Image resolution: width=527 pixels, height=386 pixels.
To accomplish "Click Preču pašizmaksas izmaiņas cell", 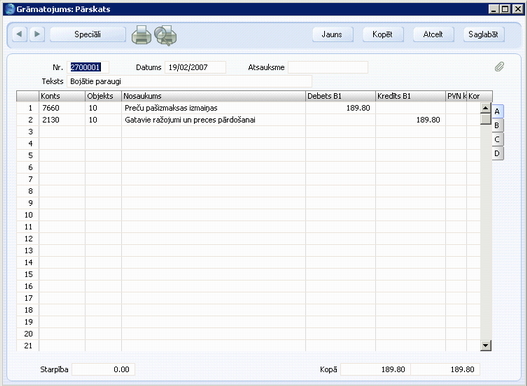I will 213,108.
